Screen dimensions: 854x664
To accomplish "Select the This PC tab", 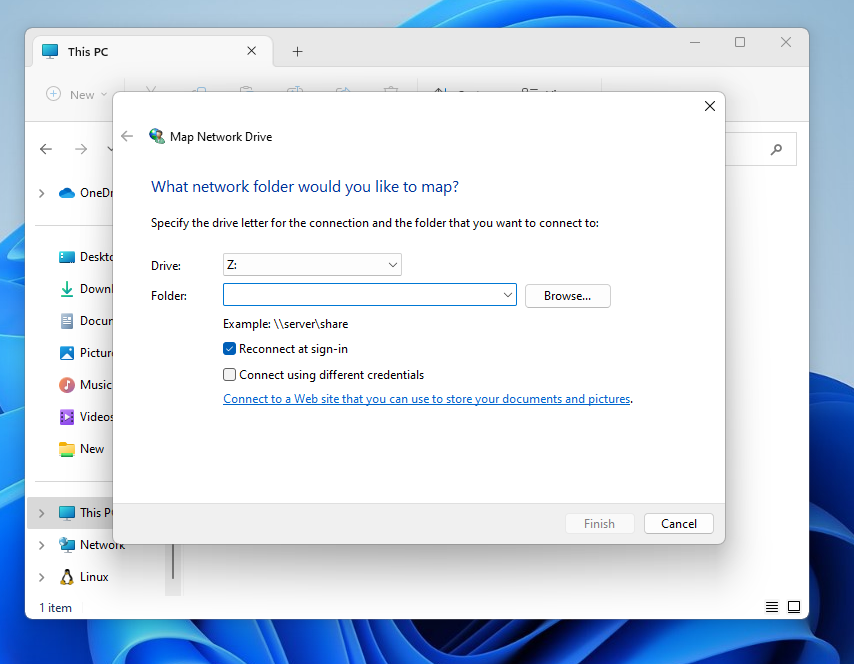I will point(140,52).
